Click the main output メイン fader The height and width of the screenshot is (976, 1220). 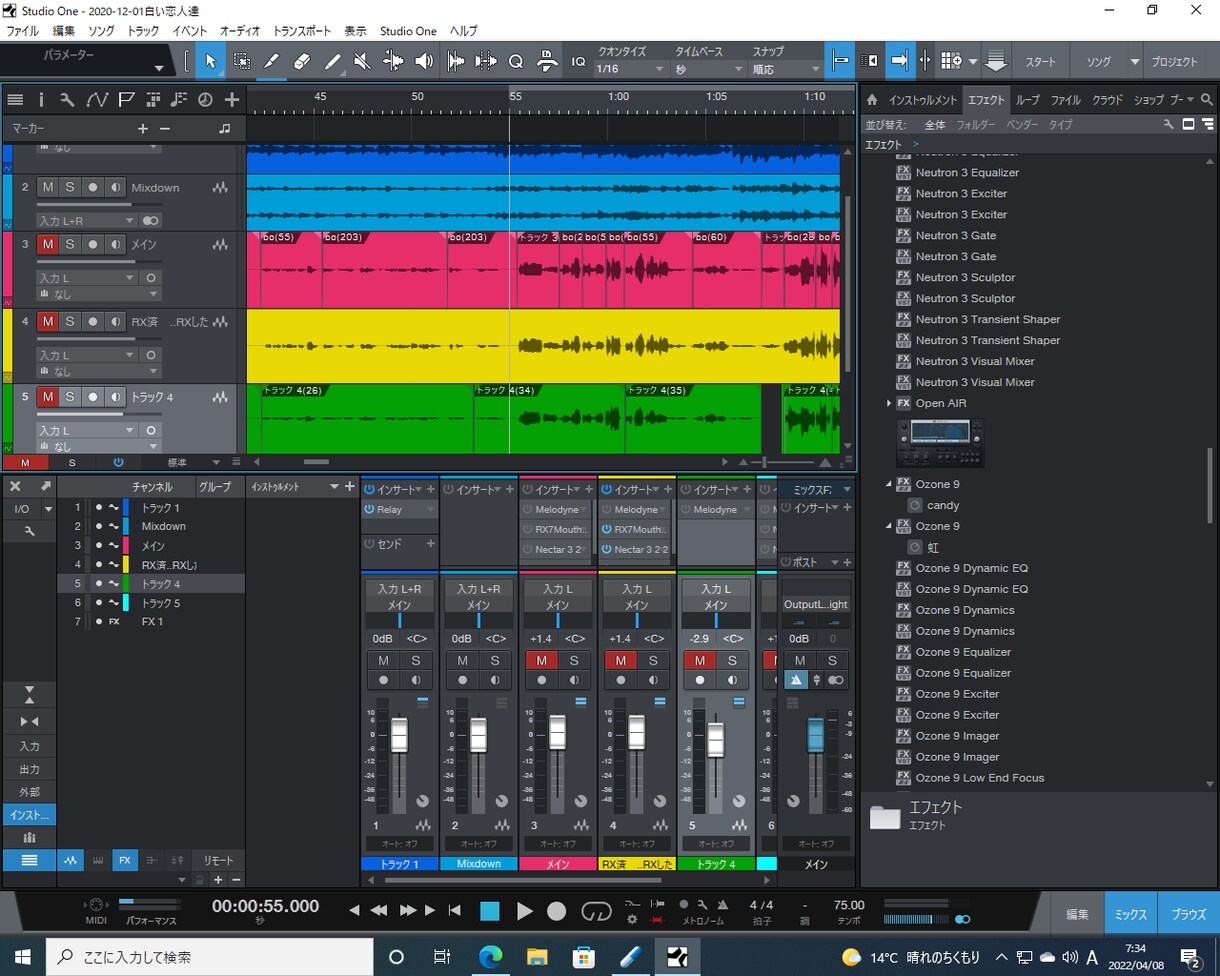[x=816, y=735]
